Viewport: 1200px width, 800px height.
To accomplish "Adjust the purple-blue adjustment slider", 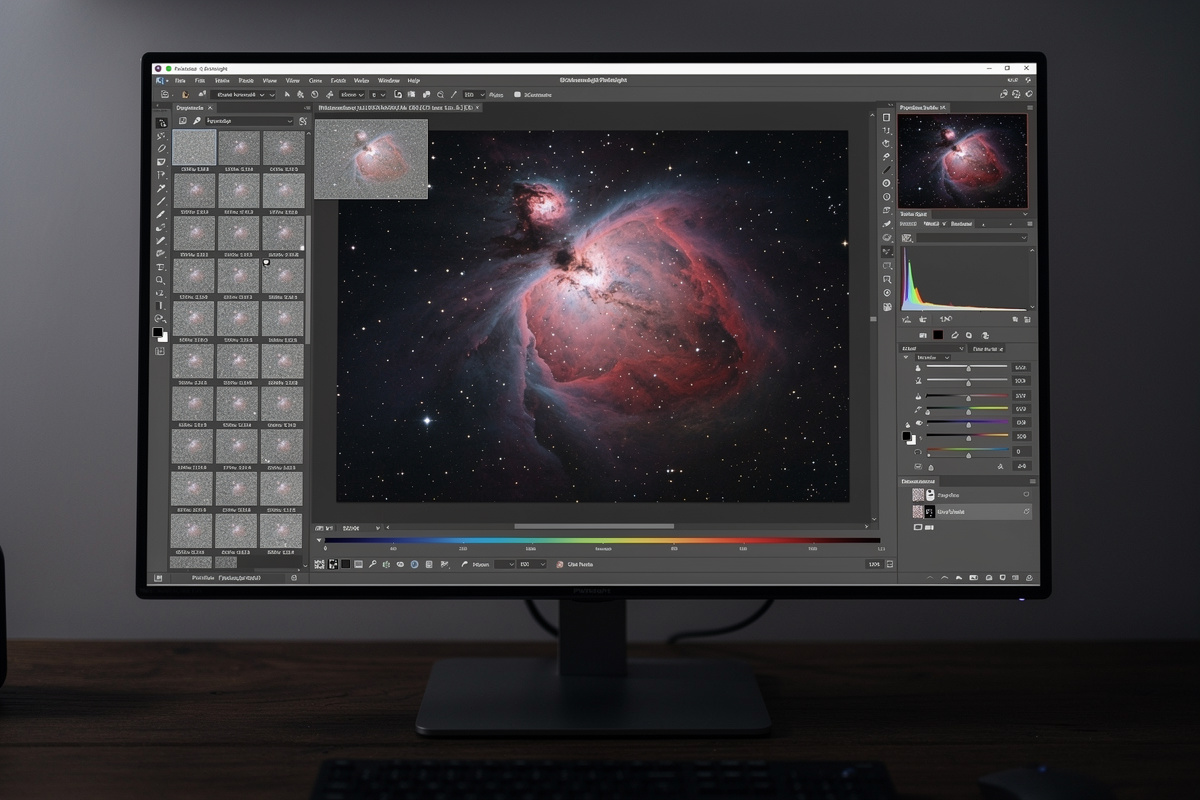I will (967, 422).
